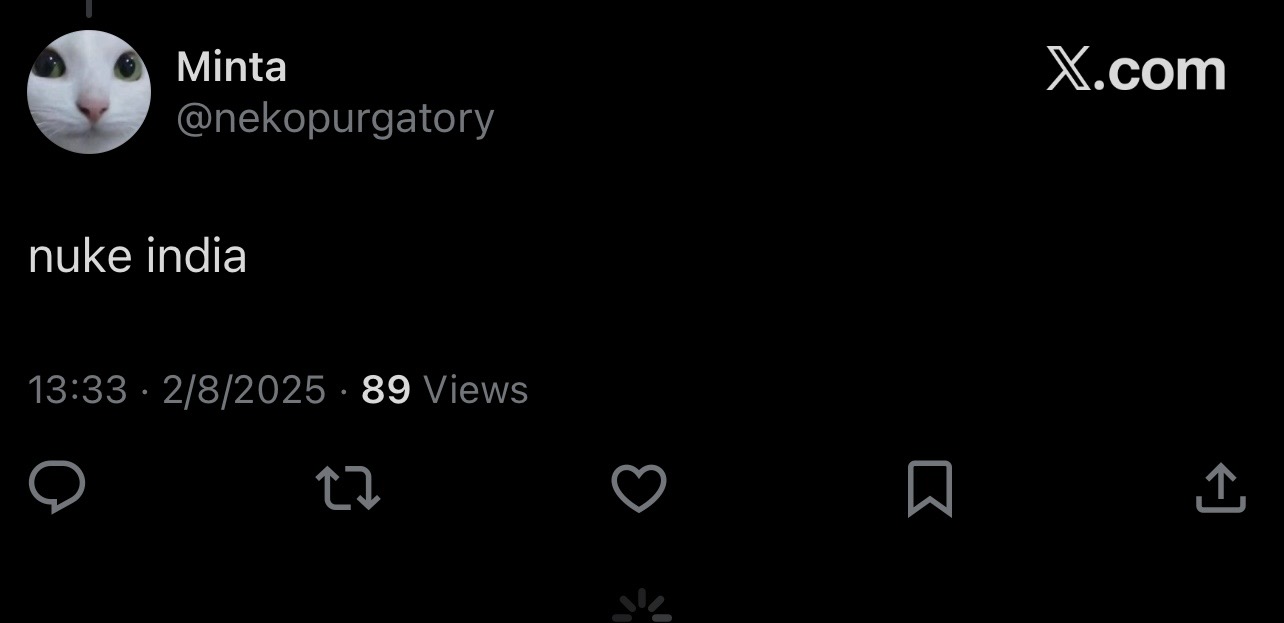Open the share sheet via upload-arrow icon
This screenshot has height=623, width=1284.
1221,488
